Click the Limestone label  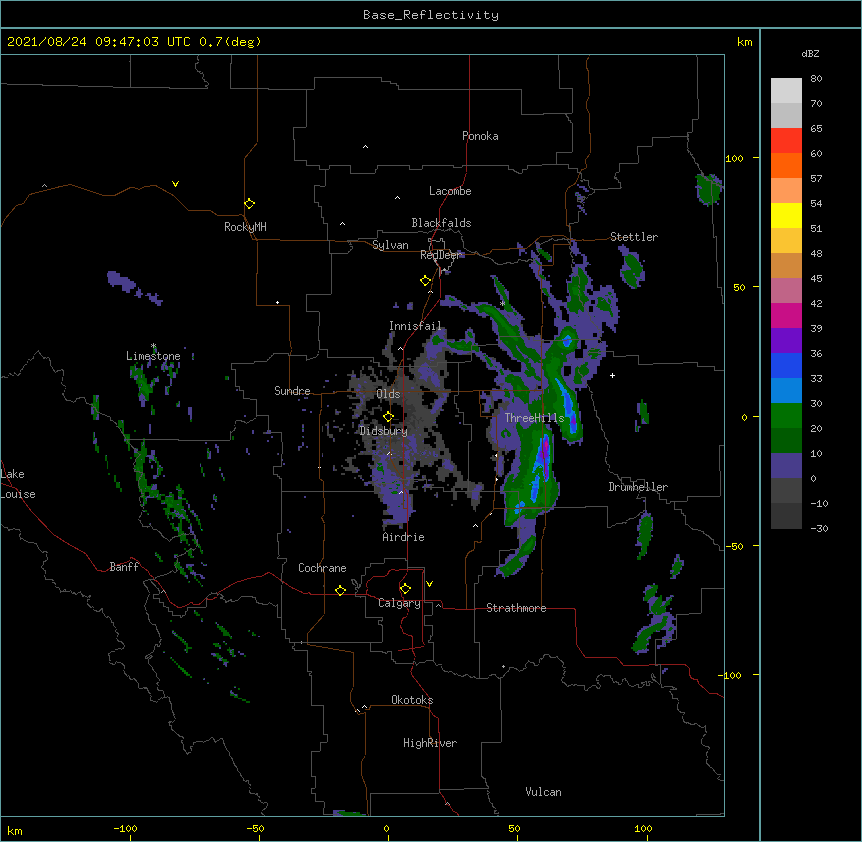(x=153, y=356)
